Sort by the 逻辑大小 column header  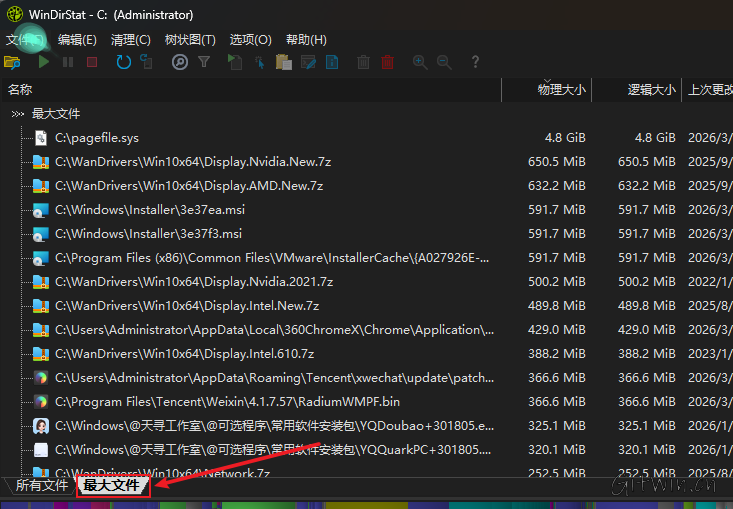[651, 90]
